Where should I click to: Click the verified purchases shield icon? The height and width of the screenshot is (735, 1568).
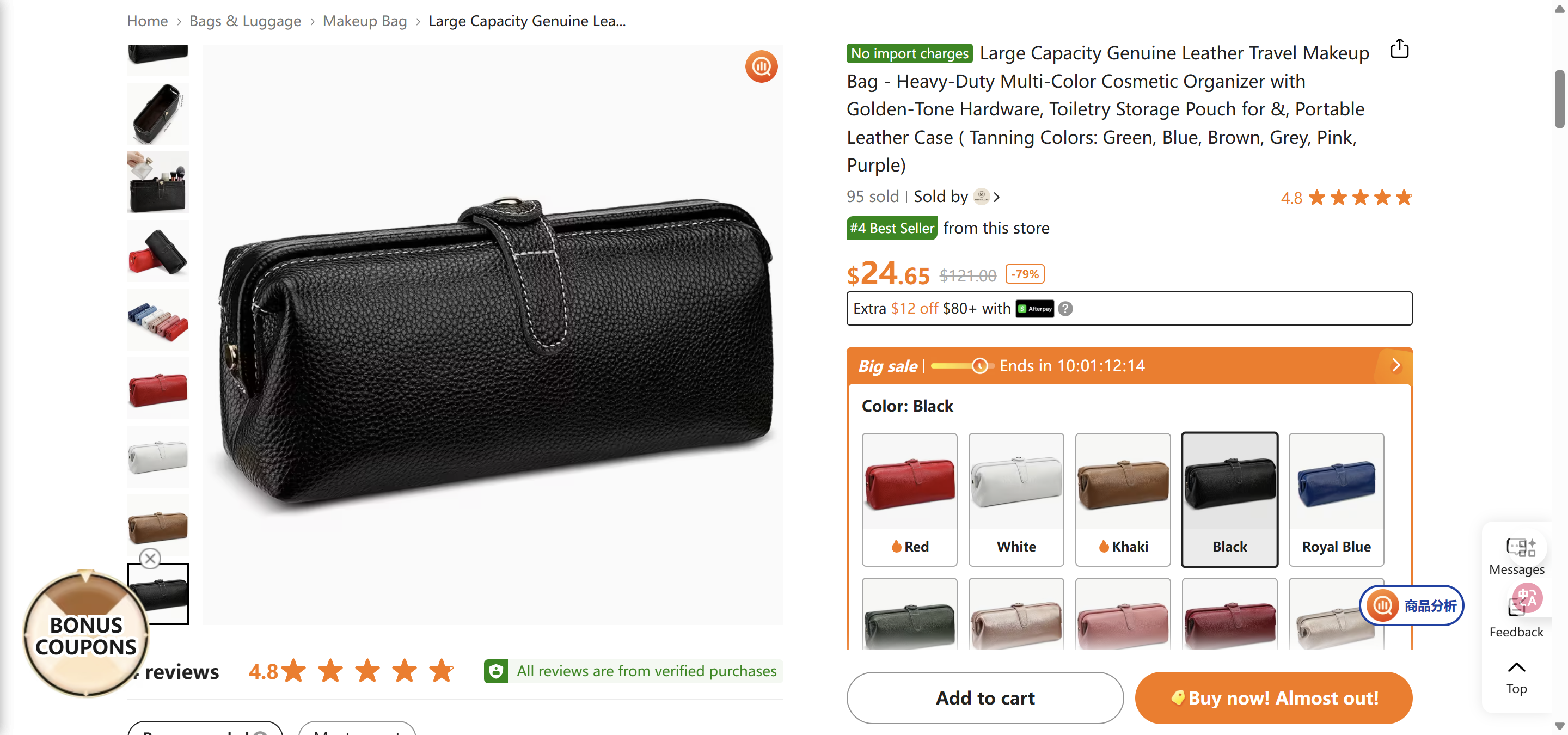(496, 671)
